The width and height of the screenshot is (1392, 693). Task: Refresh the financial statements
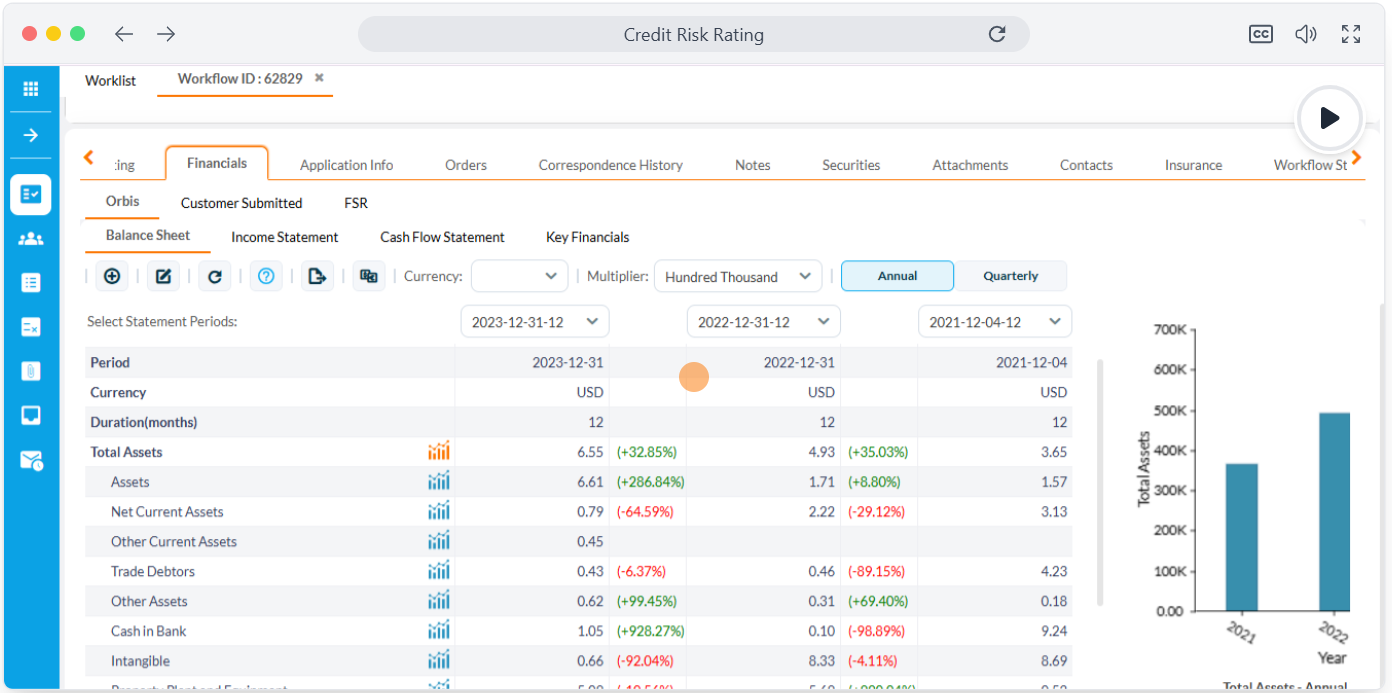click(214, 276)
